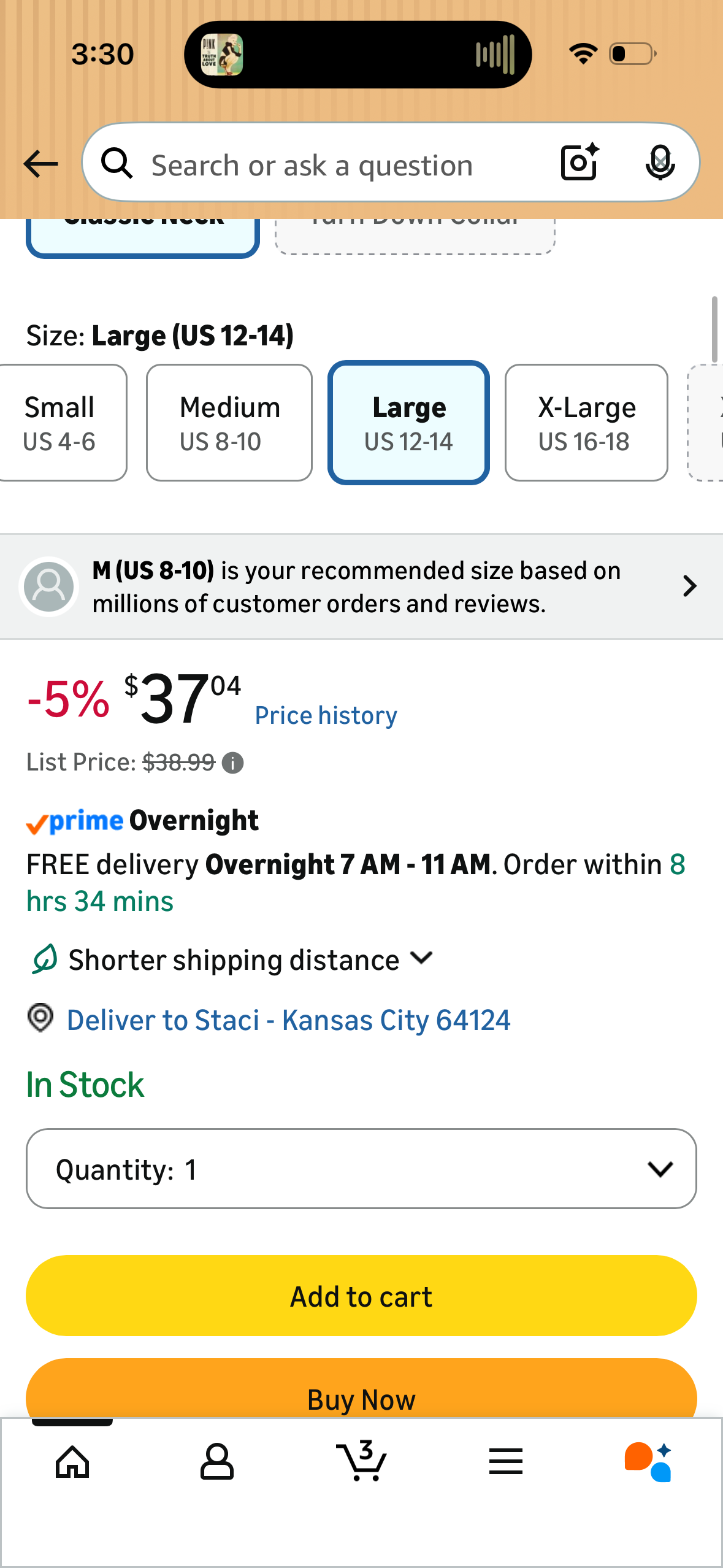Change delivery address Staci Kansas City
The width and height of the screenshot is (723, 1568).
pos(288,1020)
